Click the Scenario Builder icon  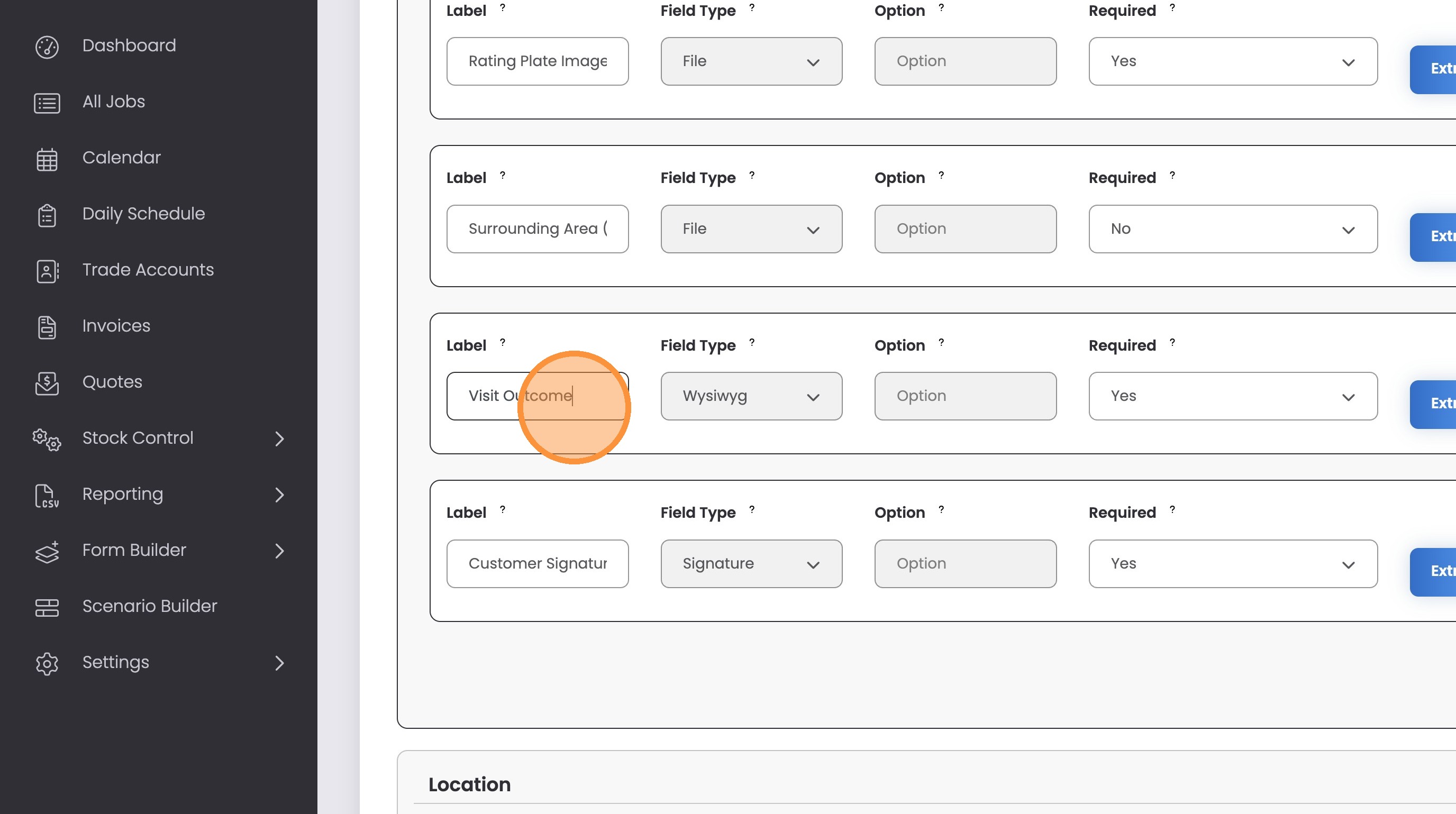(47, 607)
